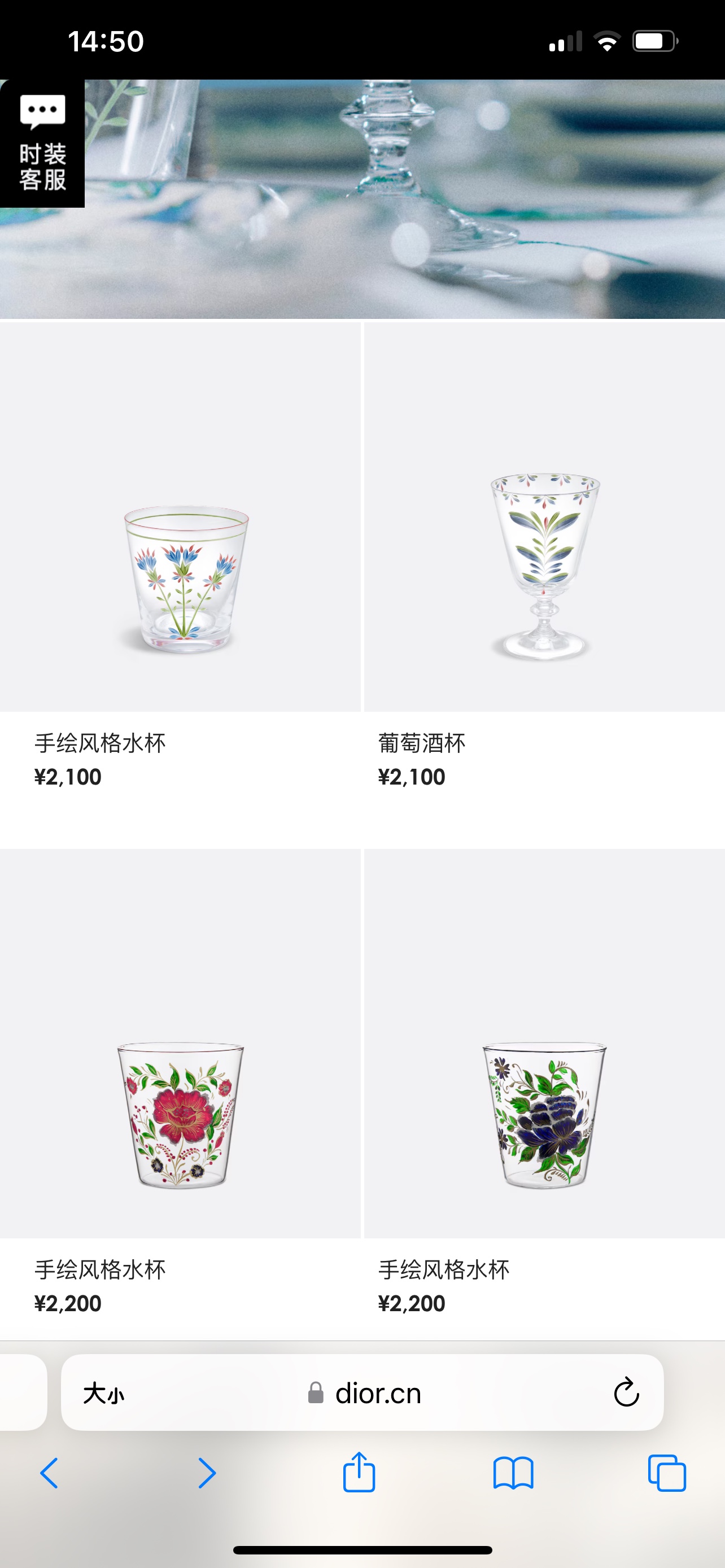Select the 葡萄酒杯 product title
Image resolution: width=725 pixels, height=1568 pixels.
point(421,743)
